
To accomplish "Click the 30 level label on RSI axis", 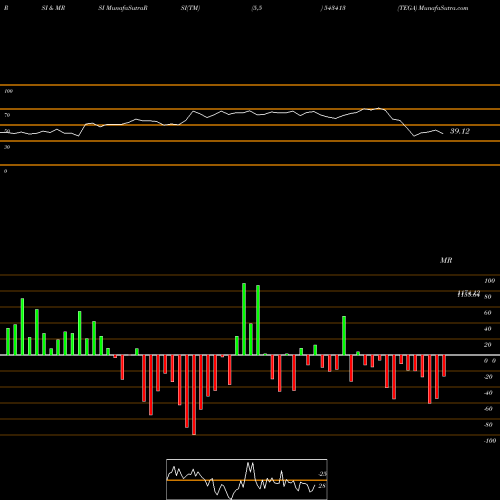I will pyautogui.click(x=7, y=147).
